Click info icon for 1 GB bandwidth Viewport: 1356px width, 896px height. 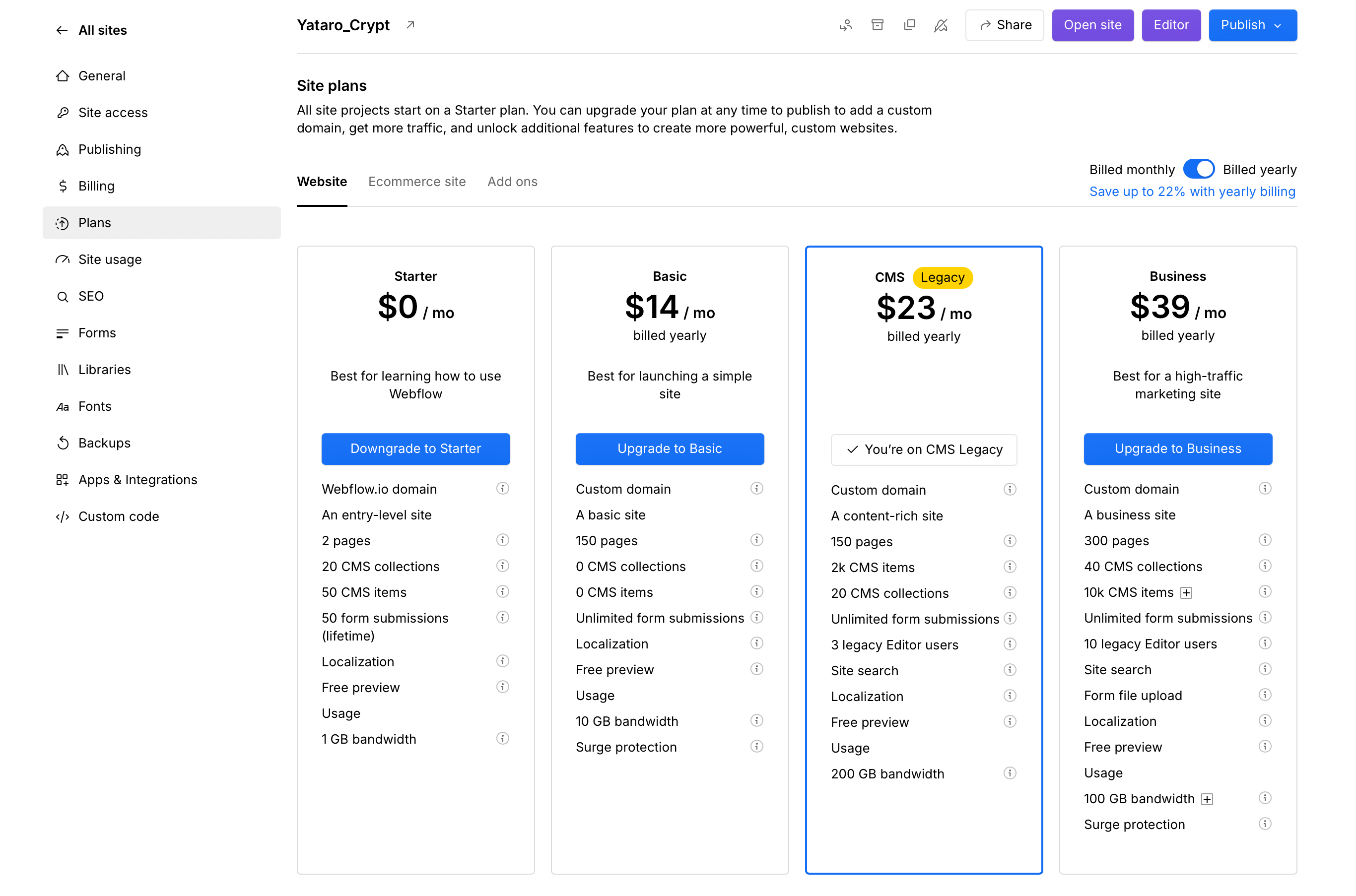tap(502, 738)
